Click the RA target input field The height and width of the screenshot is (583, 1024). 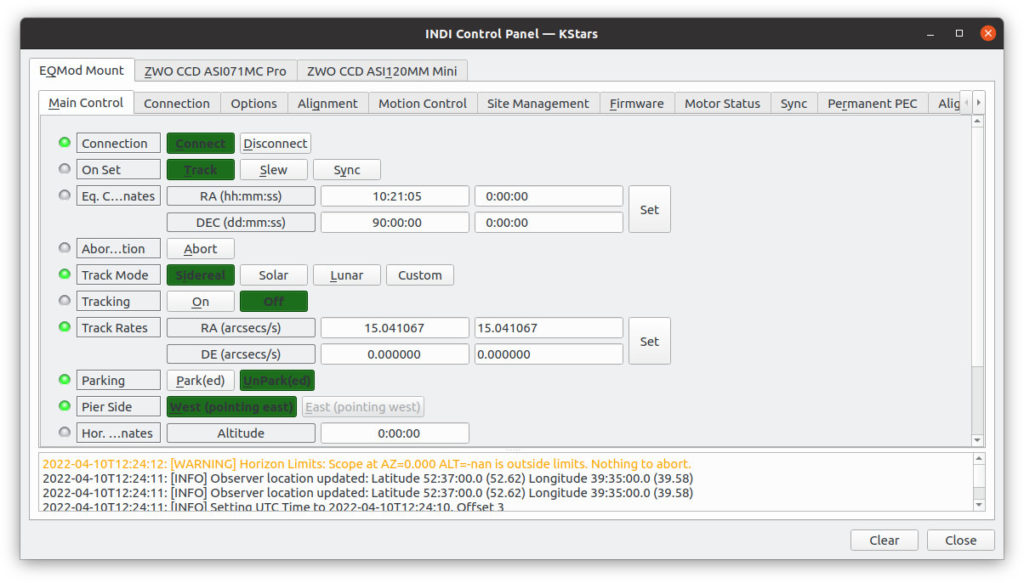(549, 196)
